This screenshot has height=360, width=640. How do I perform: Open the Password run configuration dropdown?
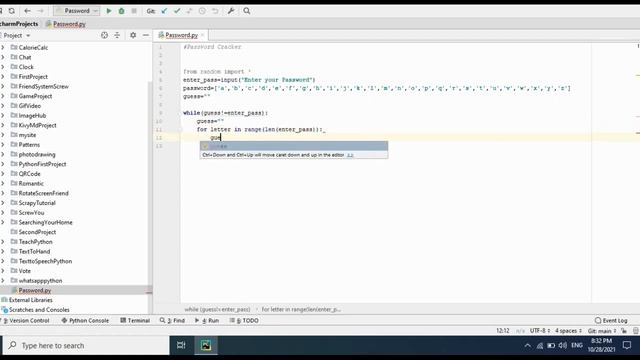coord(77,11)
